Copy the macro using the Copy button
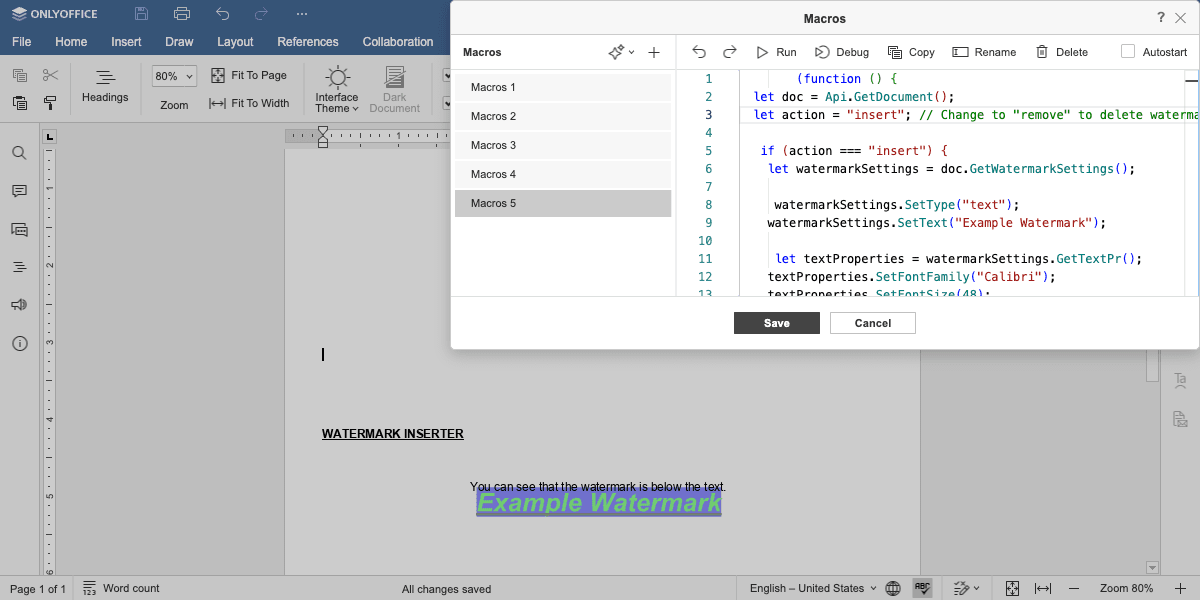This screenshot has width=1200, height=600. pos(911,52)
